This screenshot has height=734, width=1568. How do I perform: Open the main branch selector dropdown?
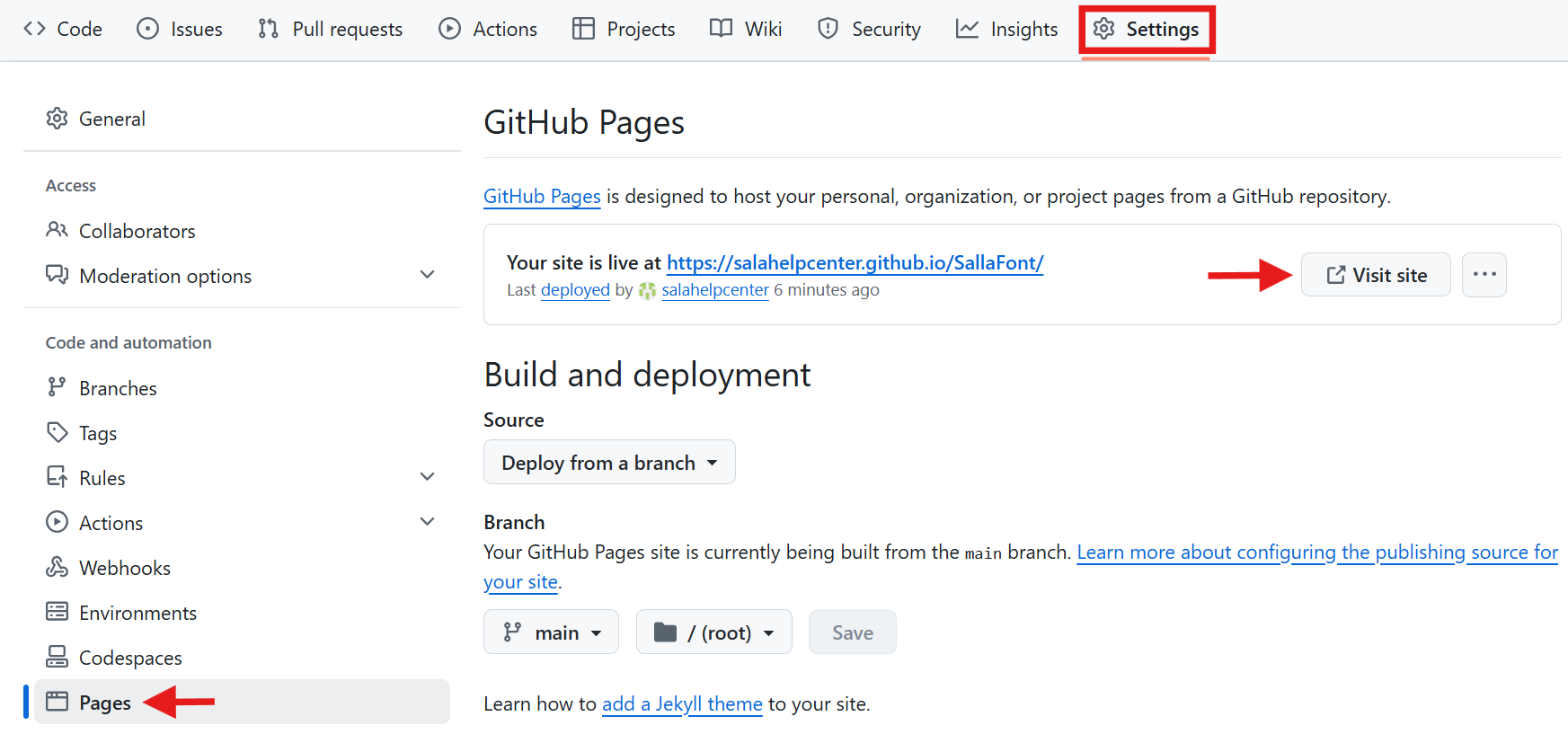pos(551,632)
